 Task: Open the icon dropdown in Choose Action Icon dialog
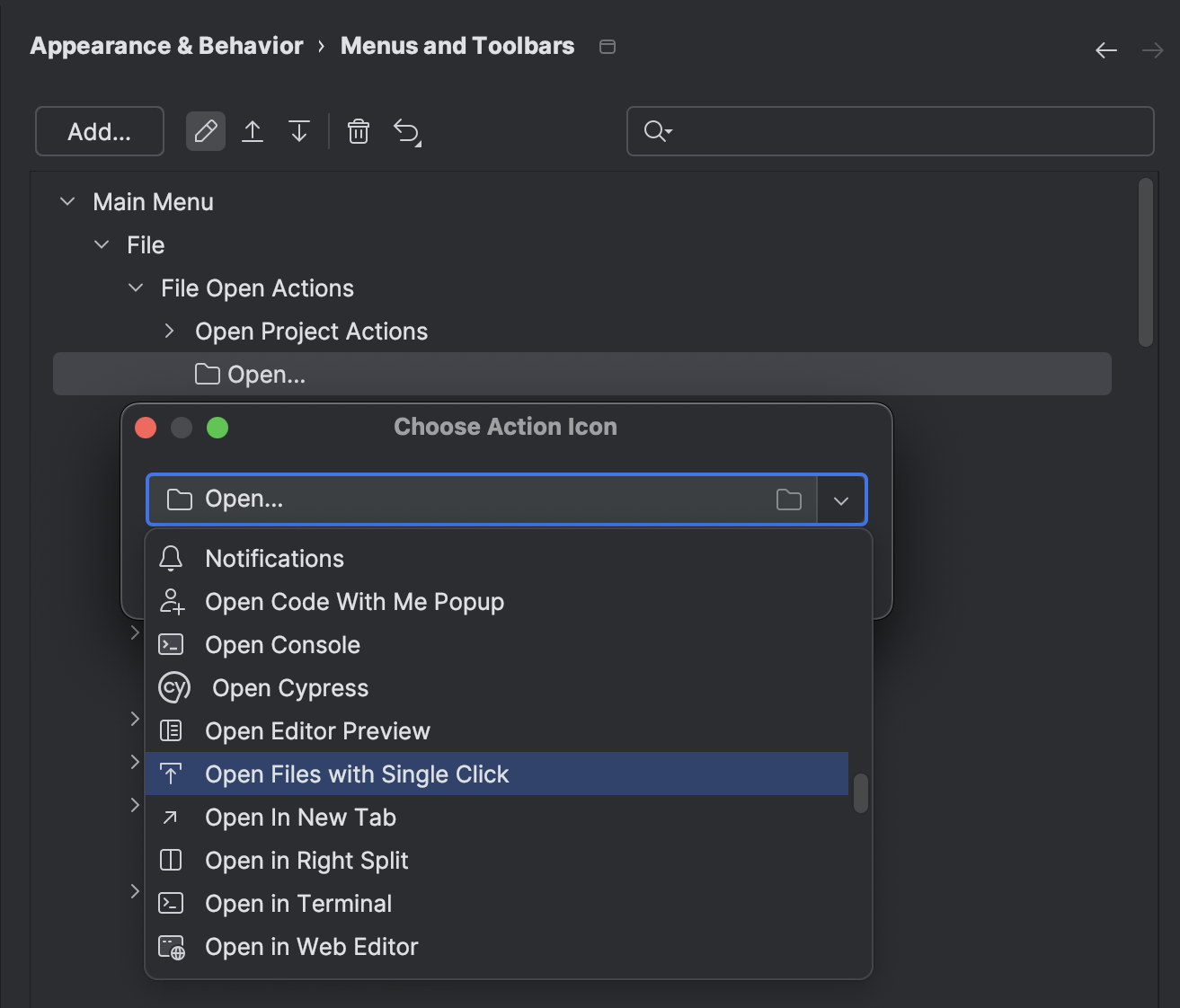point(841,500)
